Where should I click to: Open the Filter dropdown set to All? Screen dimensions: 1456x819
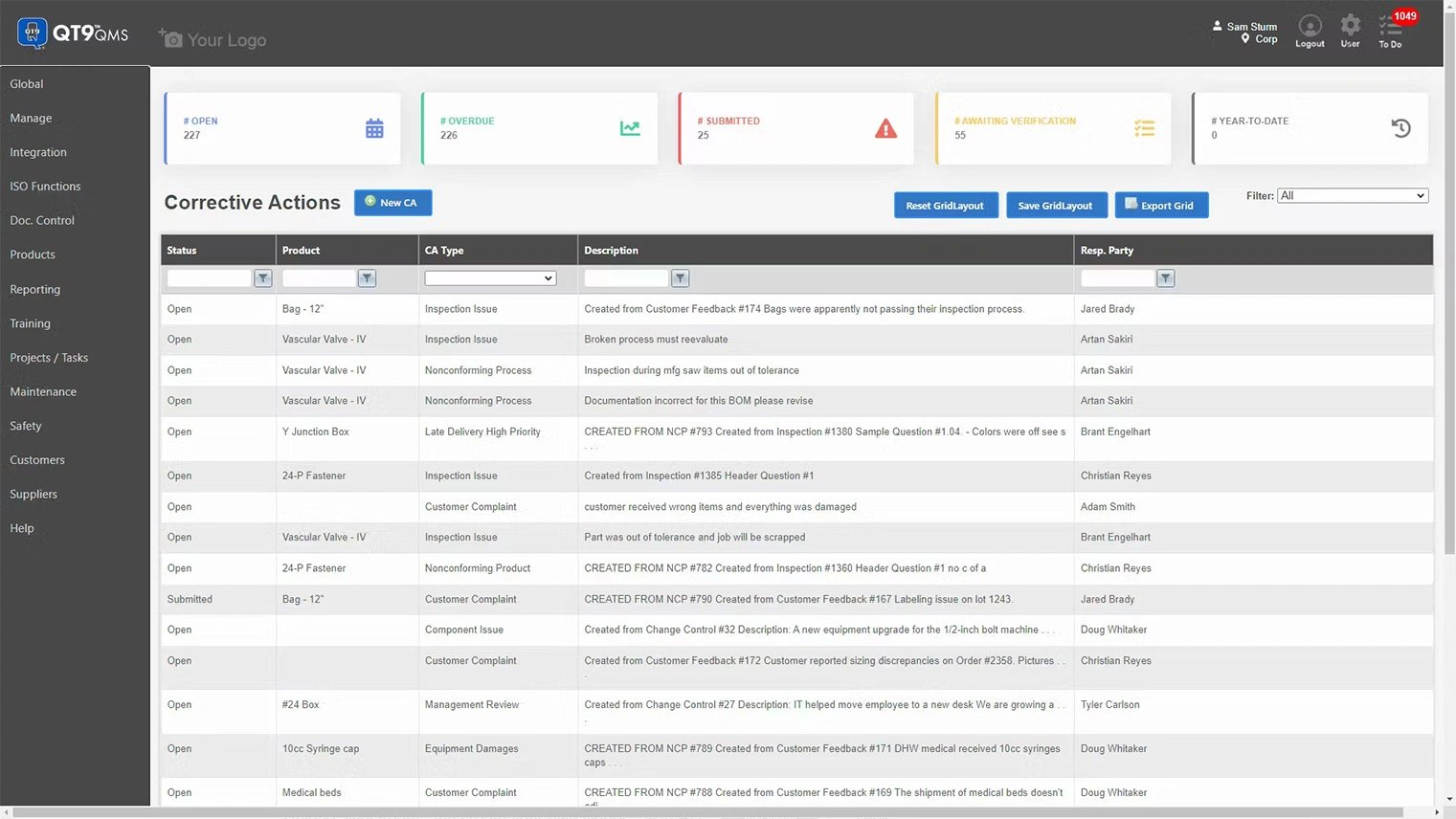(1352, 196)
